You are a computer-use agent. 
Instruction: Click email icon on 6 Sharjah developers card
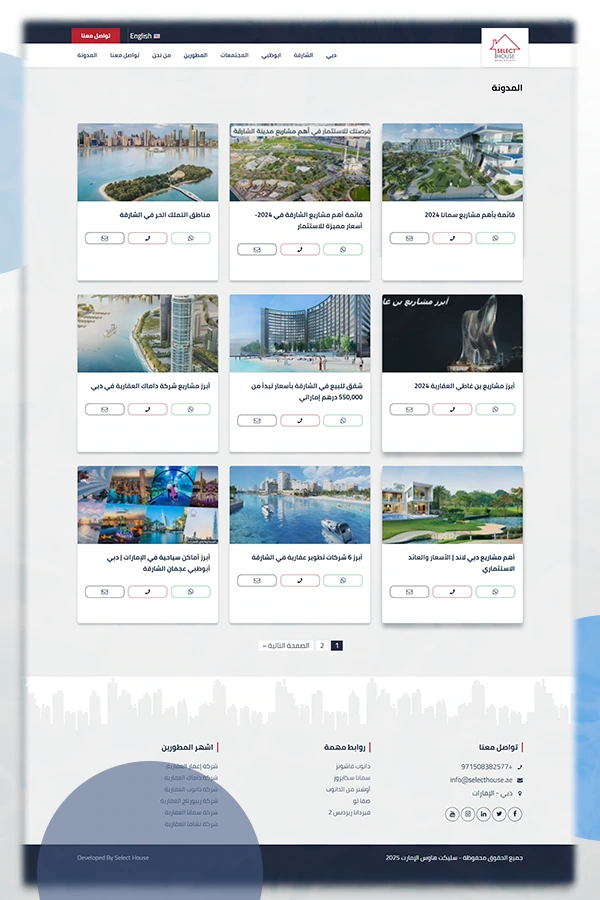257,581
